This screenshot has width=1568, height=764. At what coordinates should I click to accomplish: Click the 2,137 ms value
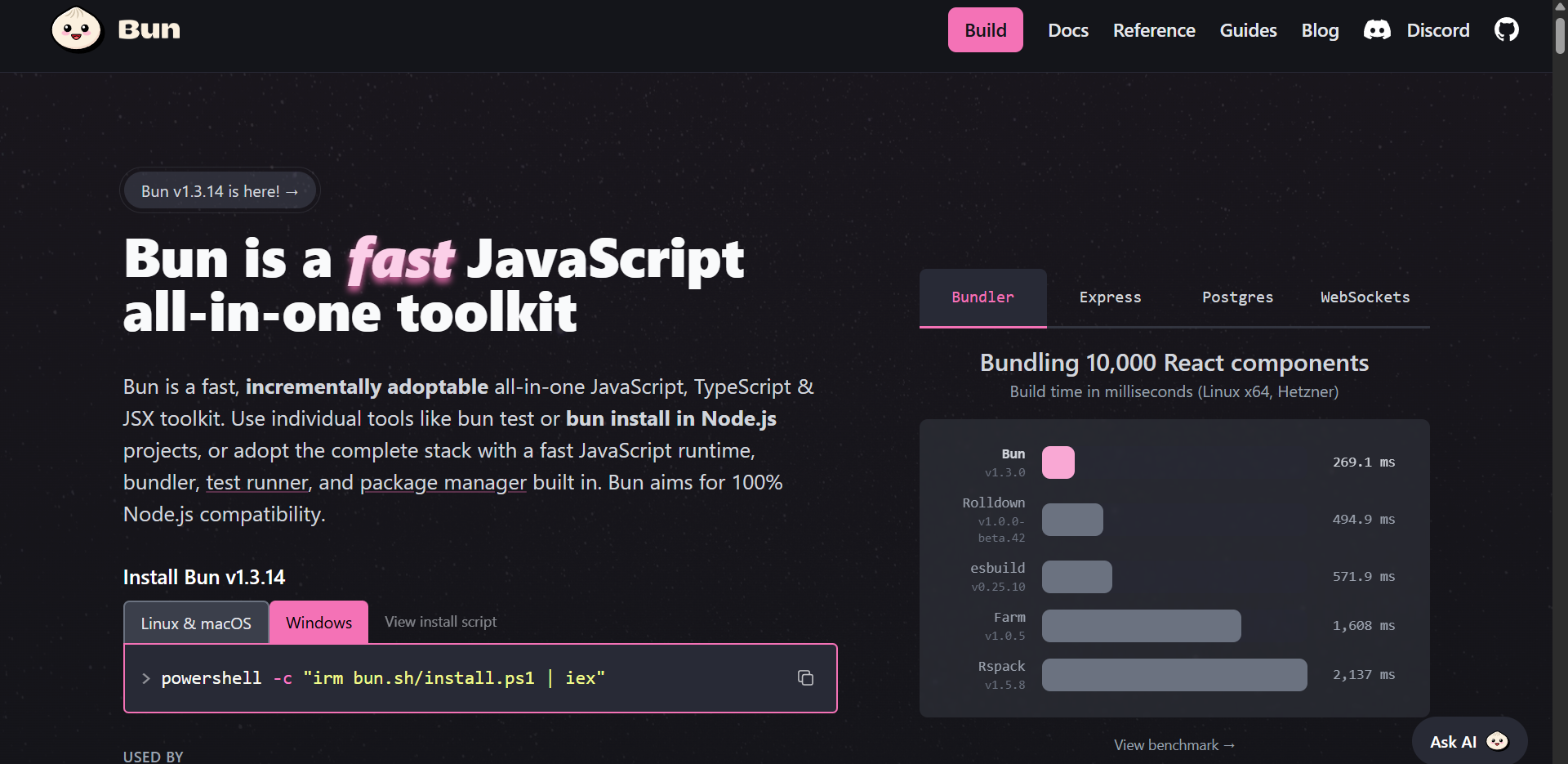click(x=1364, y=675)
